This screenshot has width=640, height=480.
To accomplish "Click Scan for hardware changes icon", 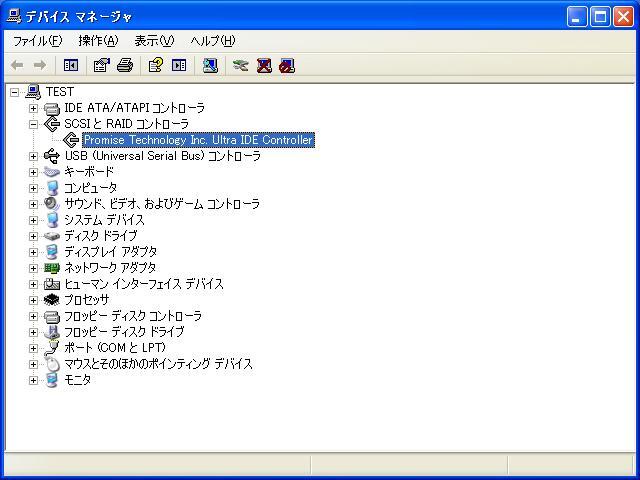I will (210, 65).
